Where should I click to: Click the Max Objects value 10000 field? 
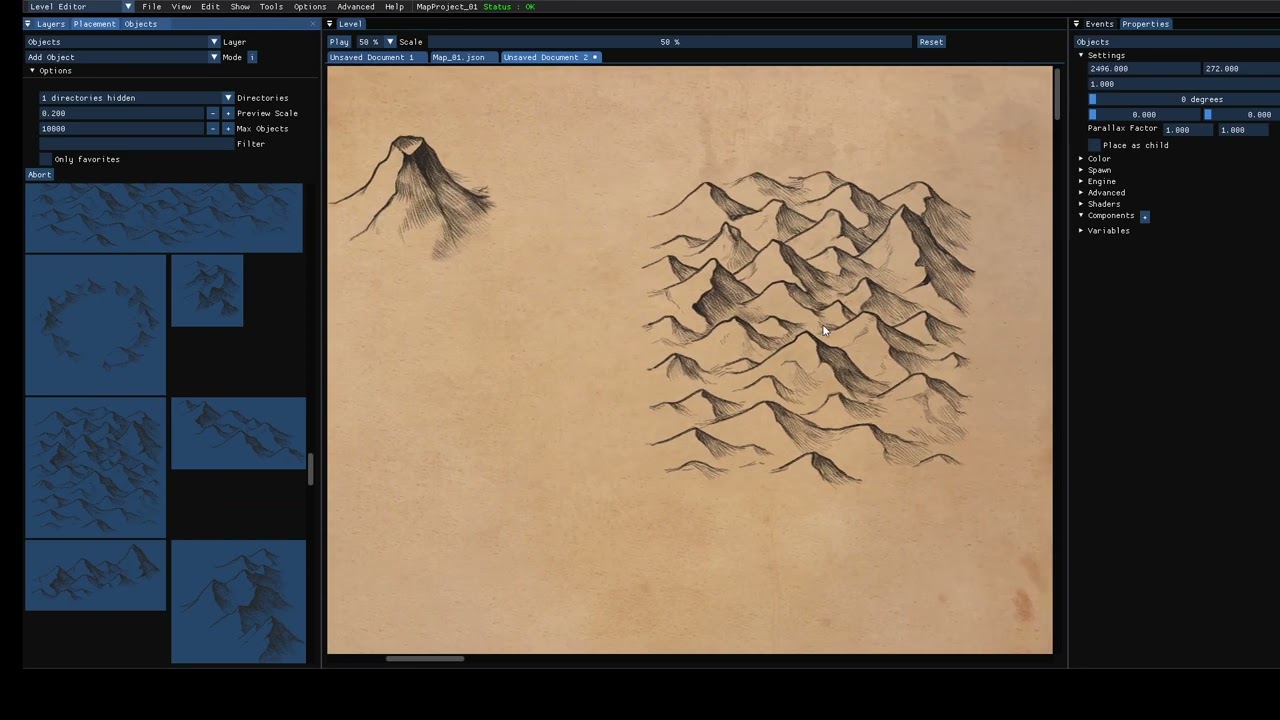click(x=121, y=129)
